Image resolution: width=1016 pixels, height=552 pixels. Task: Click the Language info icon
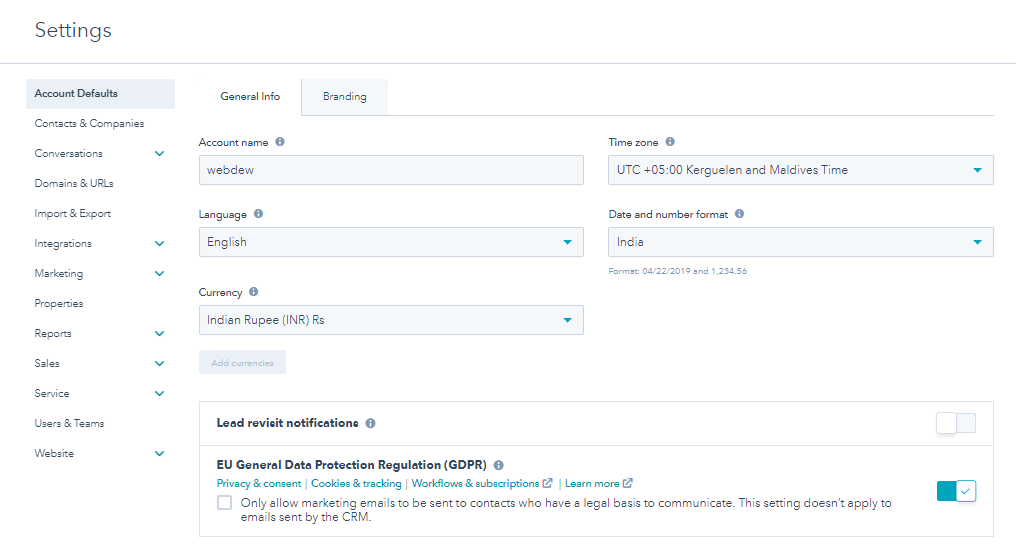pyautogui.click(x=259, y=214)
